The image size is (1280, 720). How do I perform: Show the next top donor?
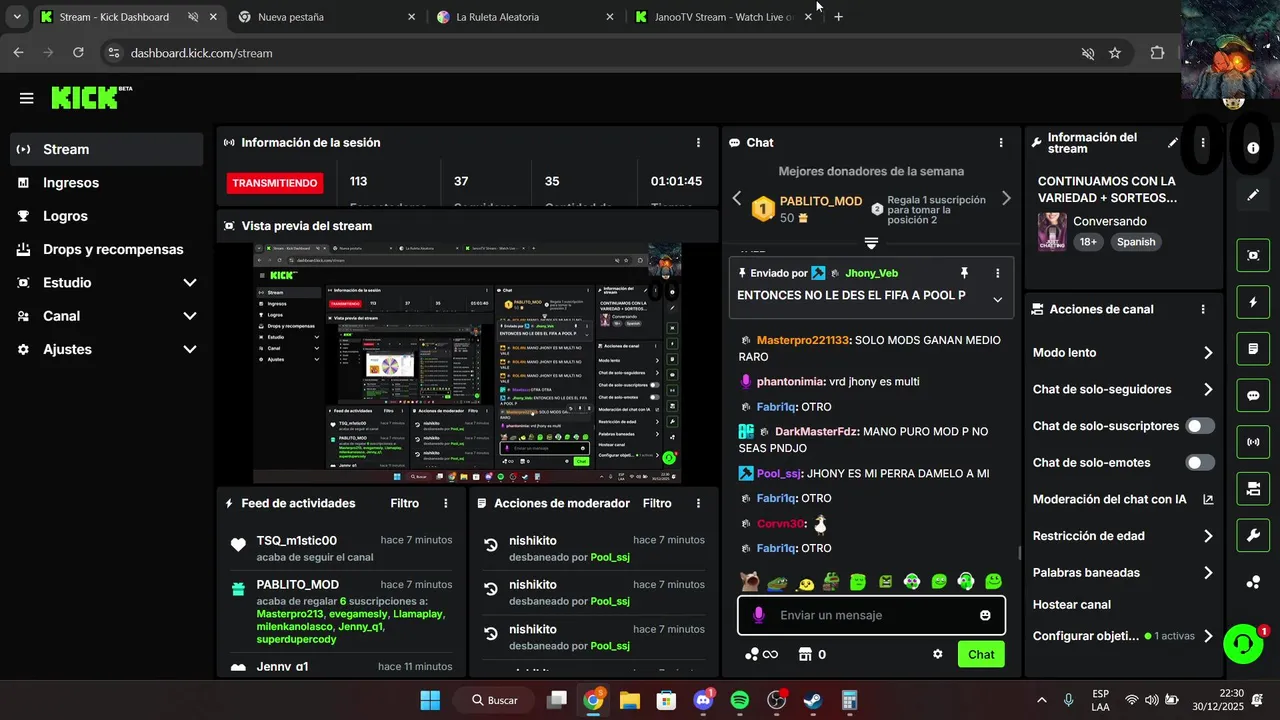(1006, 198)
